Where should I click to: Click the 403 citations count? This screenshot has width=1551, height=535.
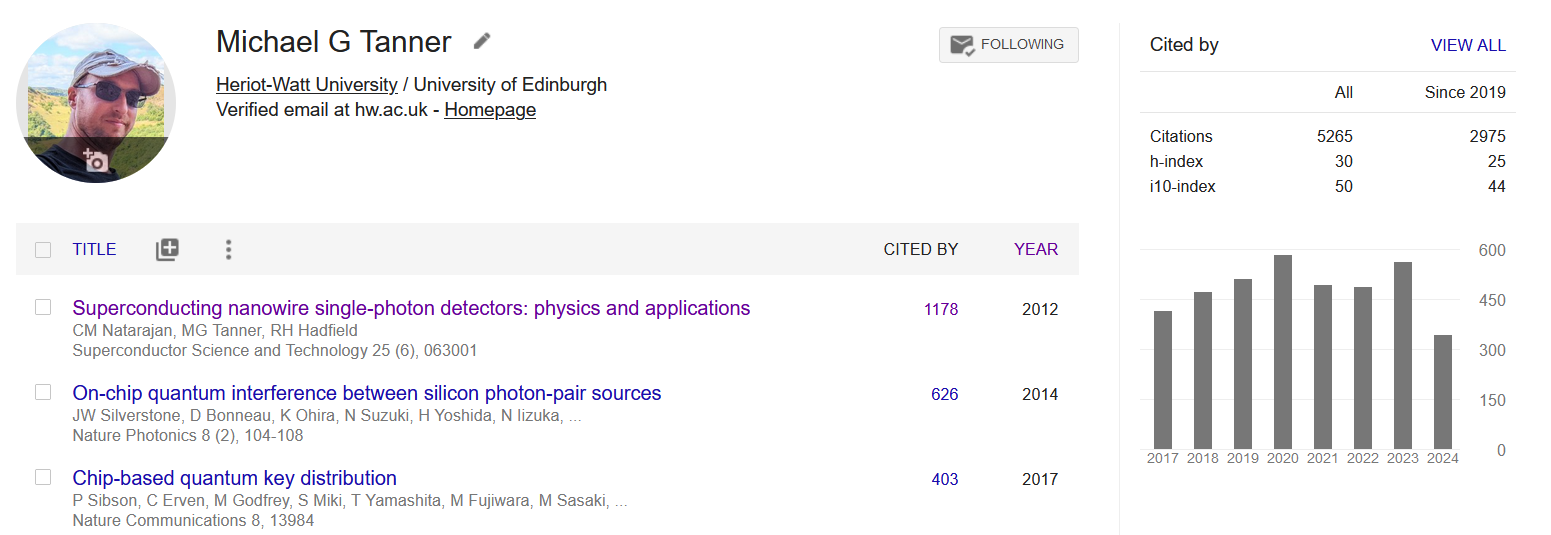point(944,479)
